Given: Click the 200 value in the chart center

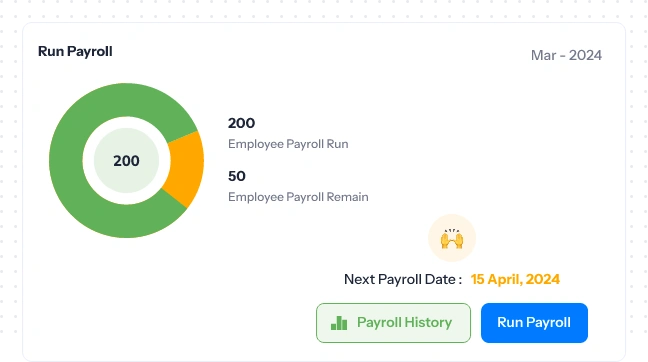Looking at the screenshot, I should tap(126, 161).
